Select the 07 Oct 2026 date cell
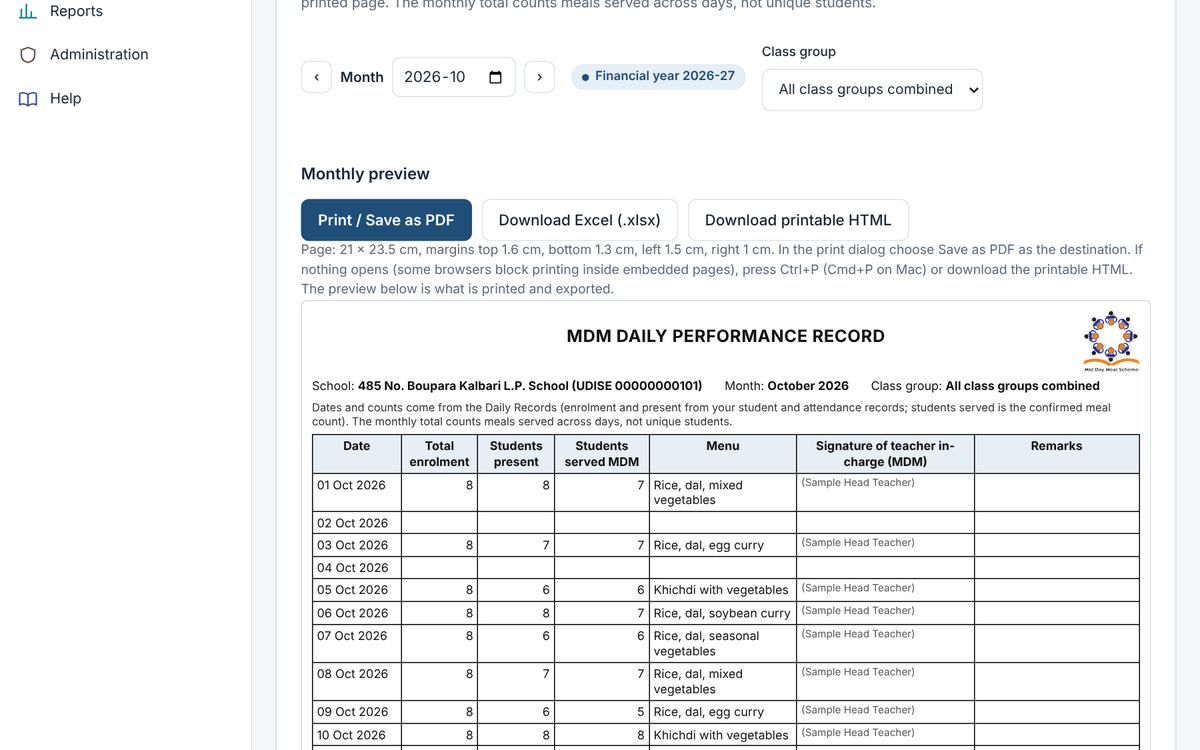 (357, 643)
